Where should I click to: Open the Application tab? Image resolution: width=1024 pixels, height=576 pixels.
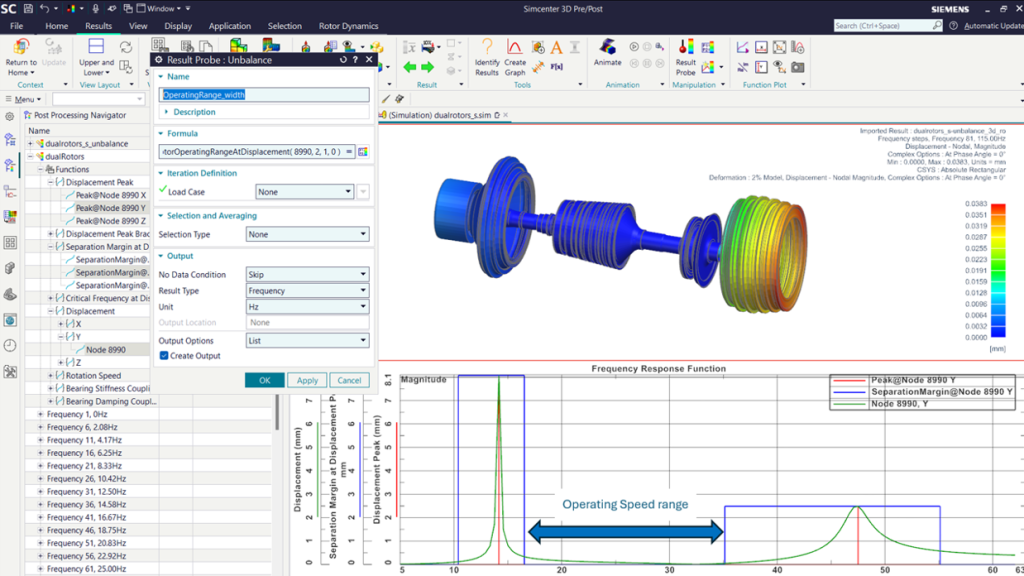pos(229,26)
